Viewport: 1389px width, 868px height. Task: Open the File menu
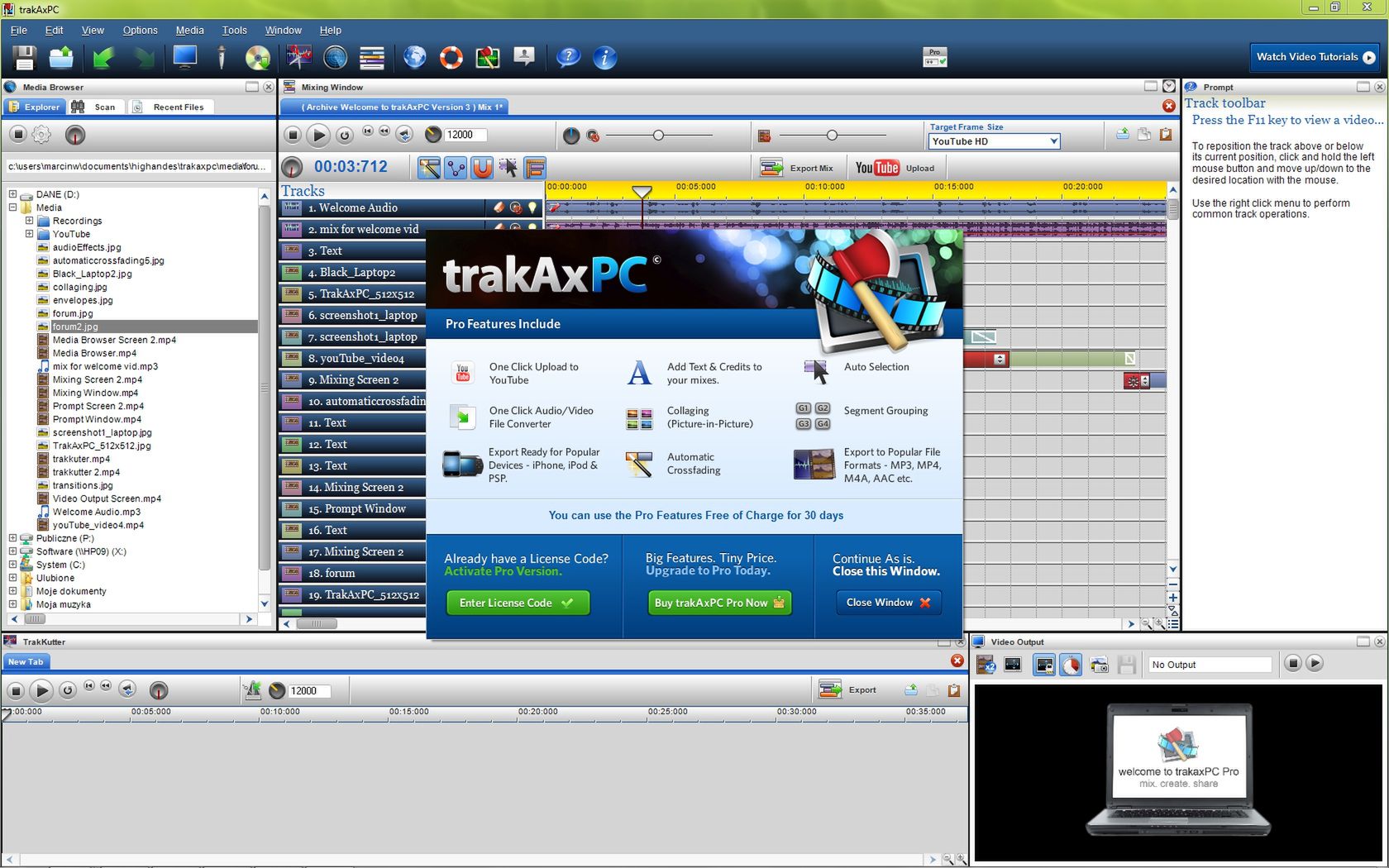[x=19, y=30]
